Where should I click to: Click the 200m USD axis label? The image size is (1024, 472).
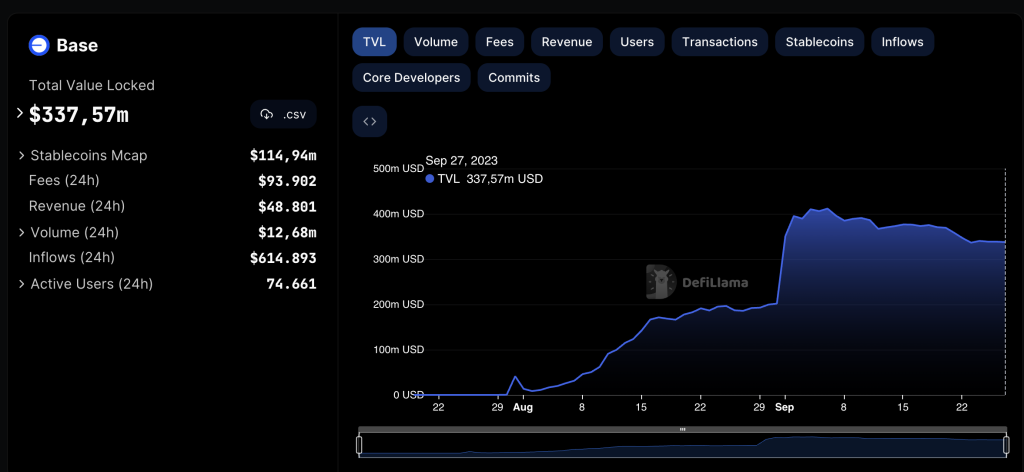click(x=398, y=304)
